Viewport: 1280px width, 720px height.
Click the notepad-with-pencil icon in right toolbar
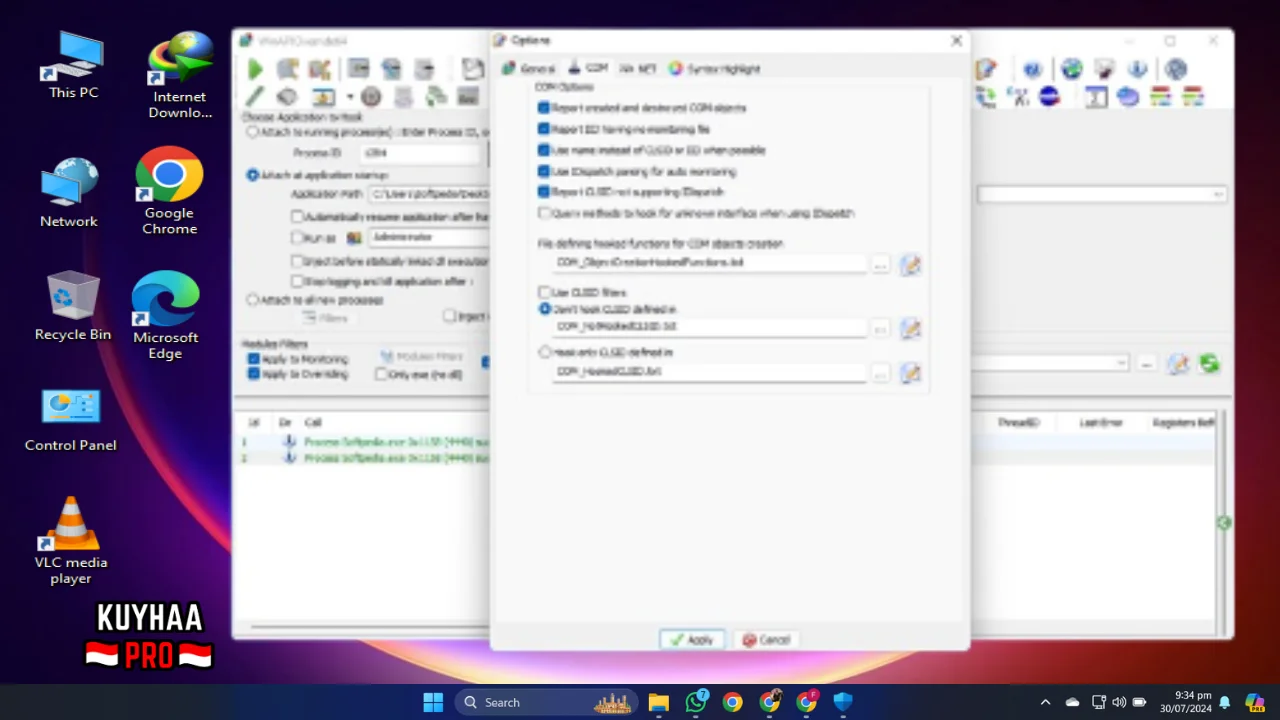click(987, 69)
